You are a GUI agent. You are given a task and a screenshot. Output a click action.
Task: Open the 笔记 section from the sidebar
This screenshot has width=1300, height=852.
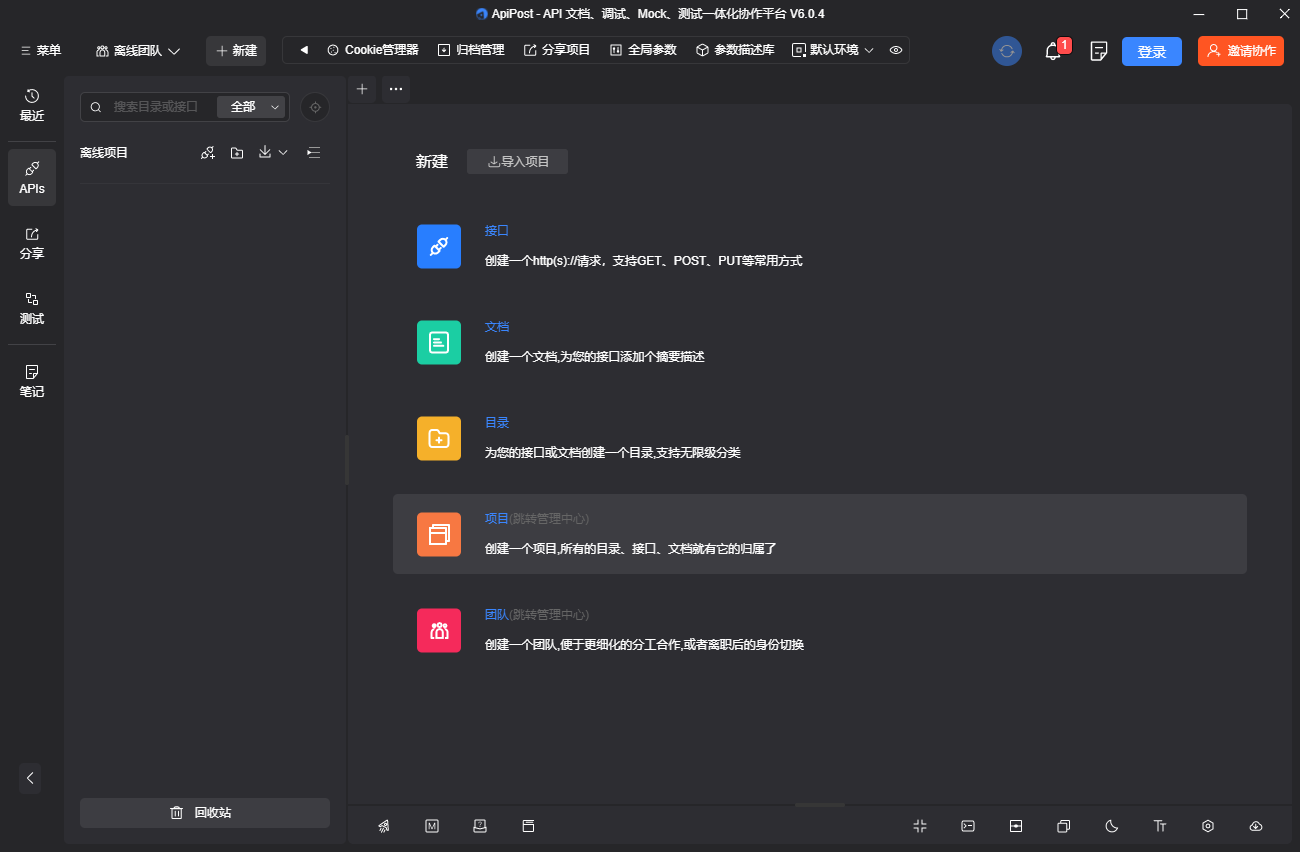31,381
